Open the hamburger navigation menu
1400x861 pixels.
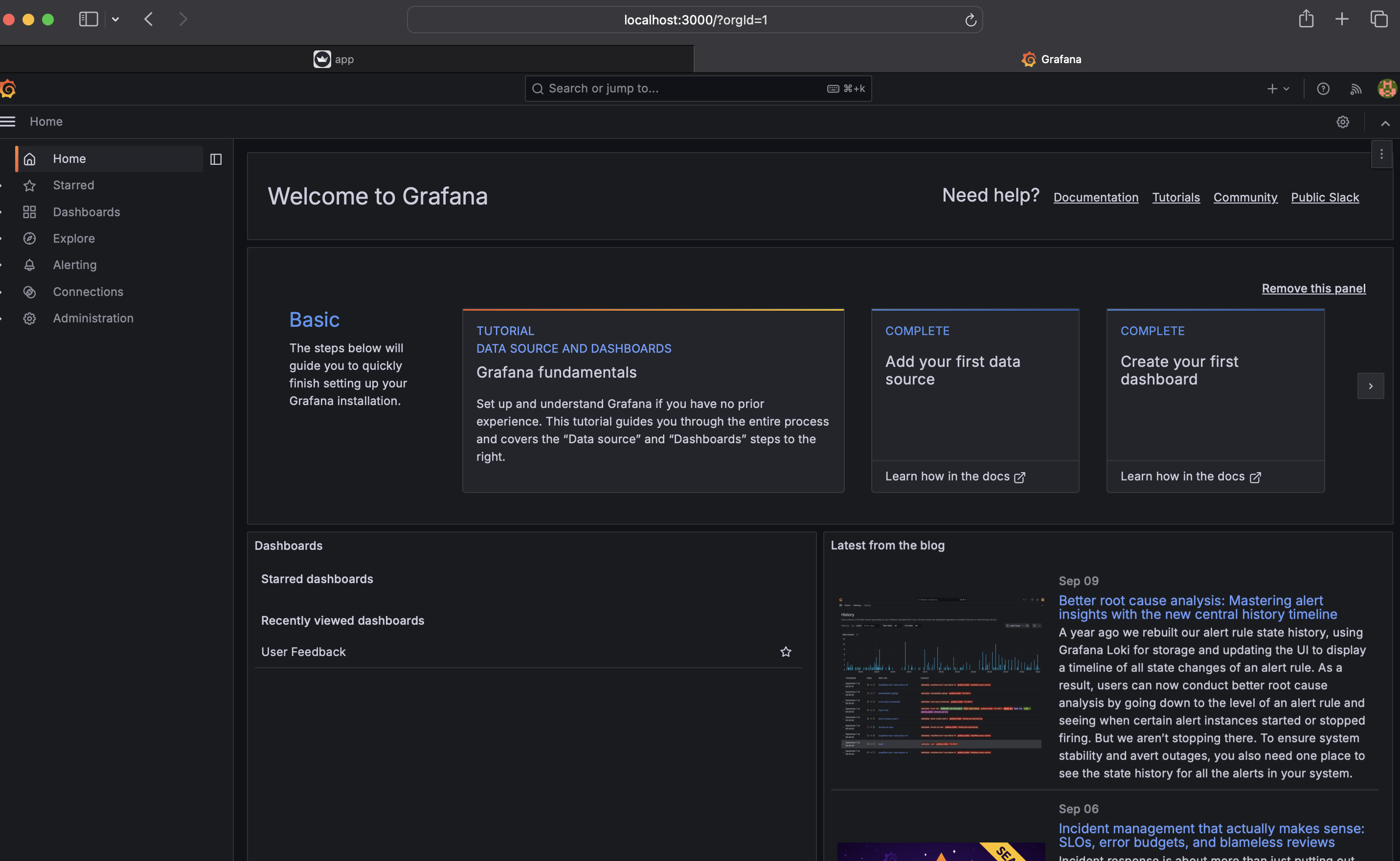click(8, 121)
